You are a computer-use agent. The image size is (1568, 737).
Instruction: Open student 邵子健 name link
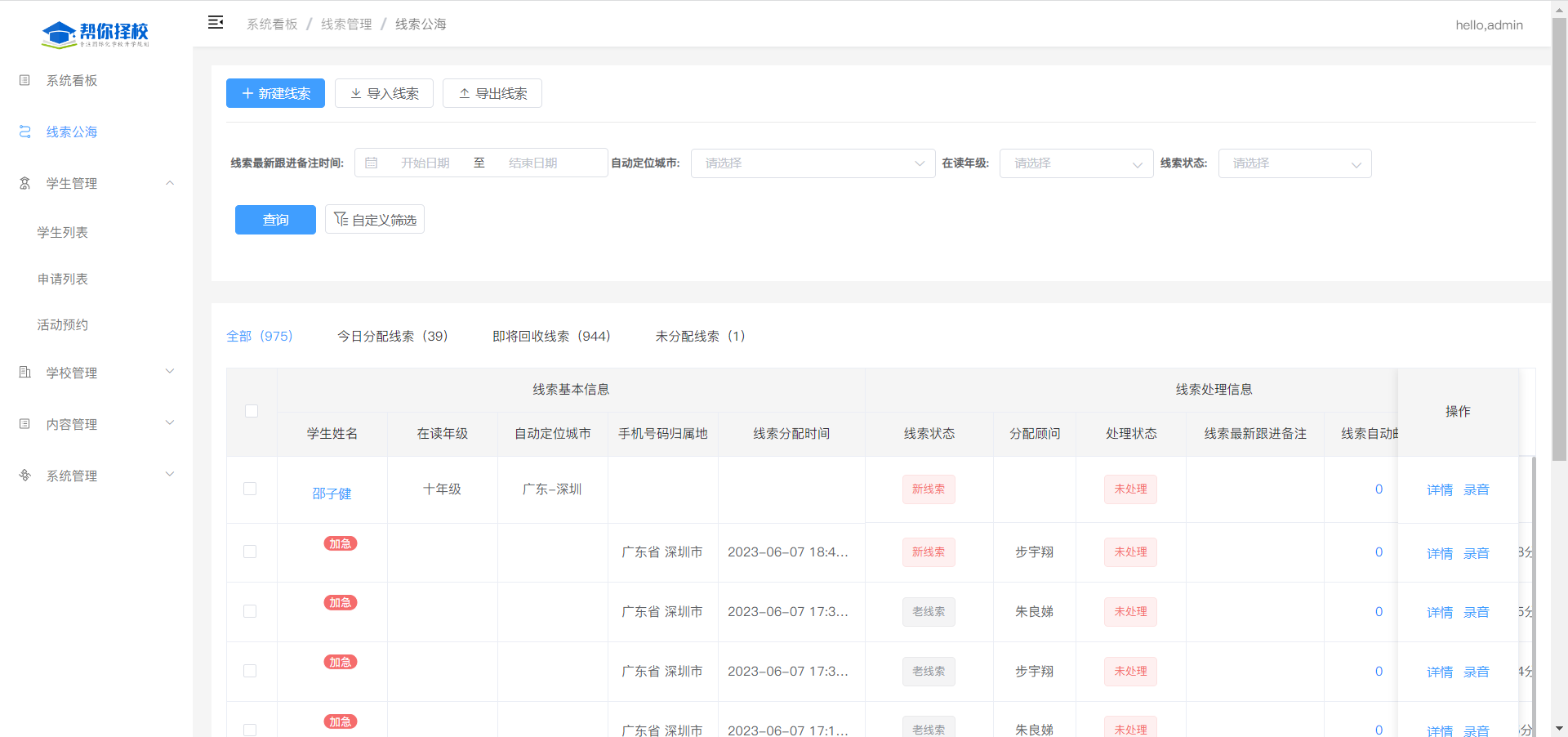coord(332,494)
